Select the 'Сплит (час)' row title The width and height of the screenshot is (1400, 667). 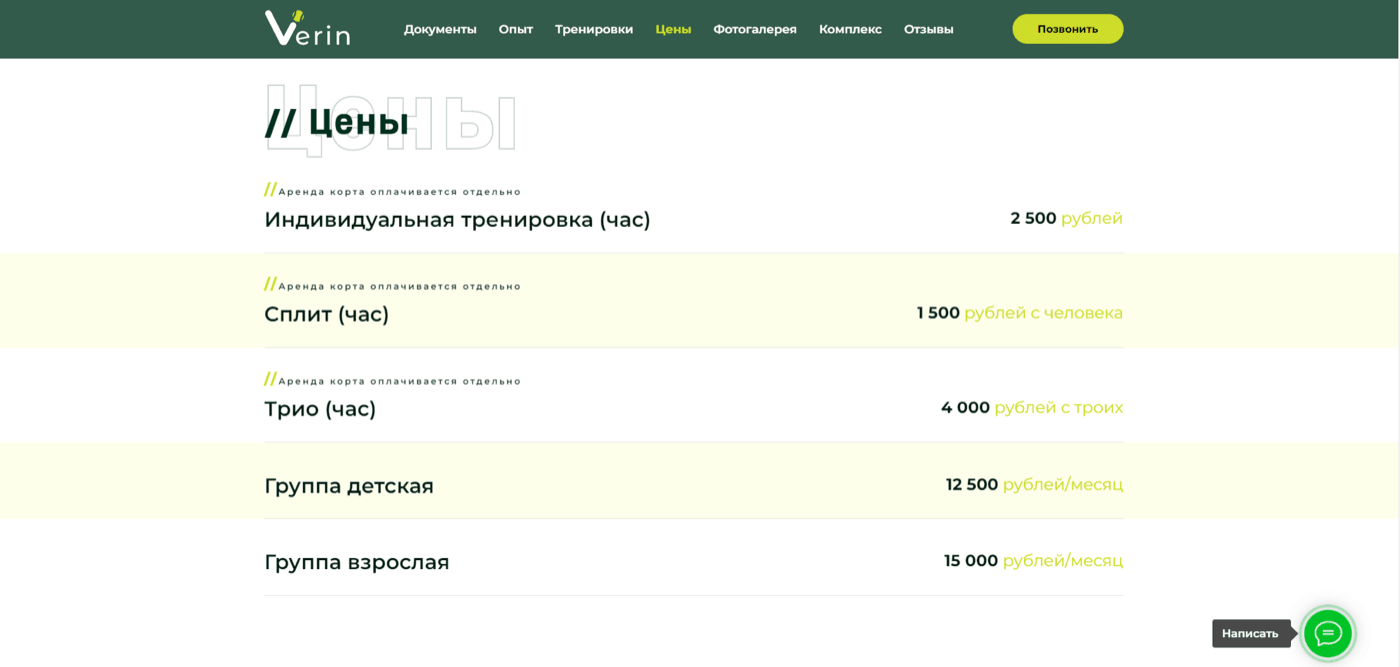pyautogui.click(x=326, y=314)
